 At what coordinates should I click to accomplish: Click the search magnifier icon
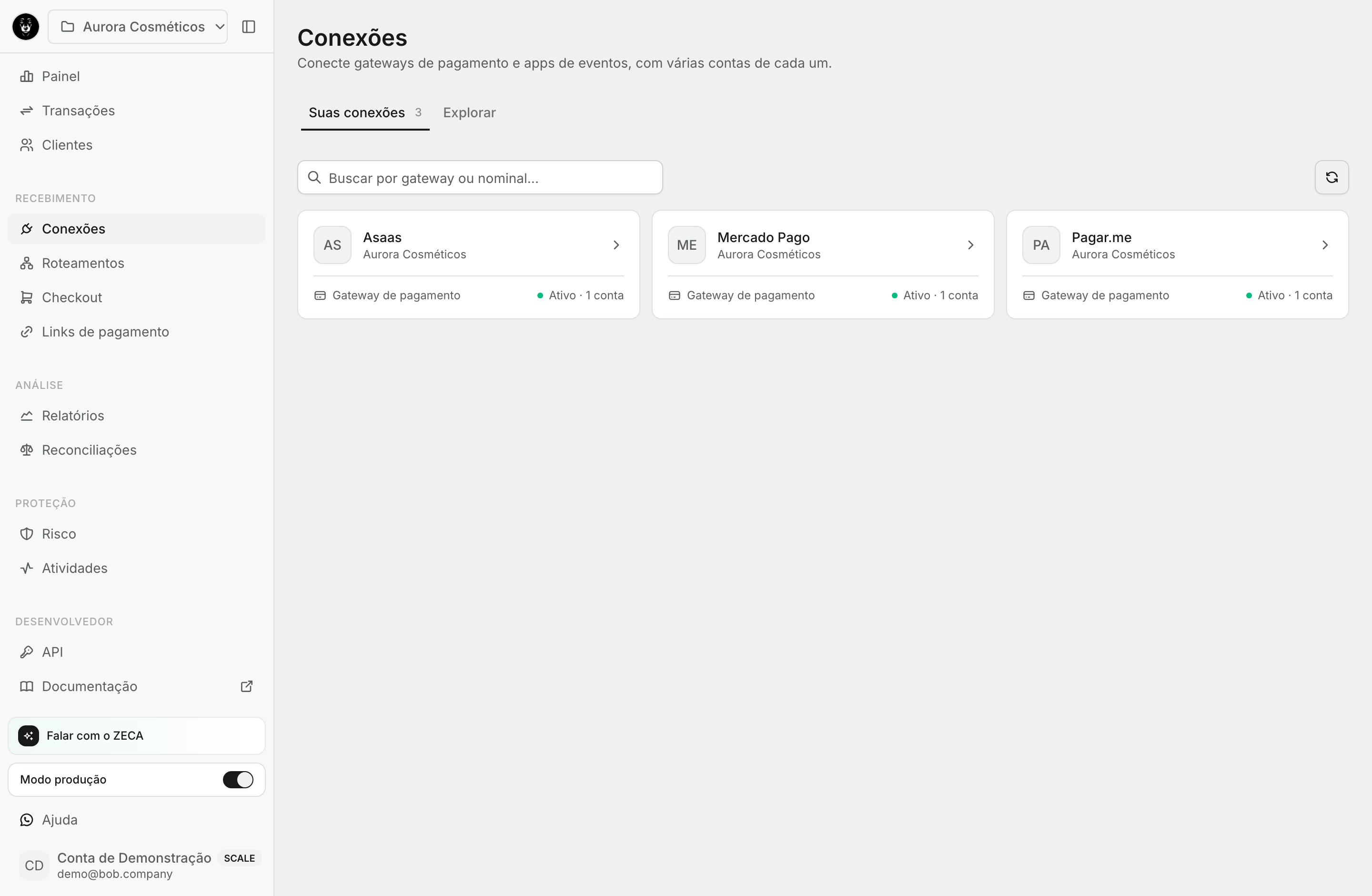click(x=314, y=178)
